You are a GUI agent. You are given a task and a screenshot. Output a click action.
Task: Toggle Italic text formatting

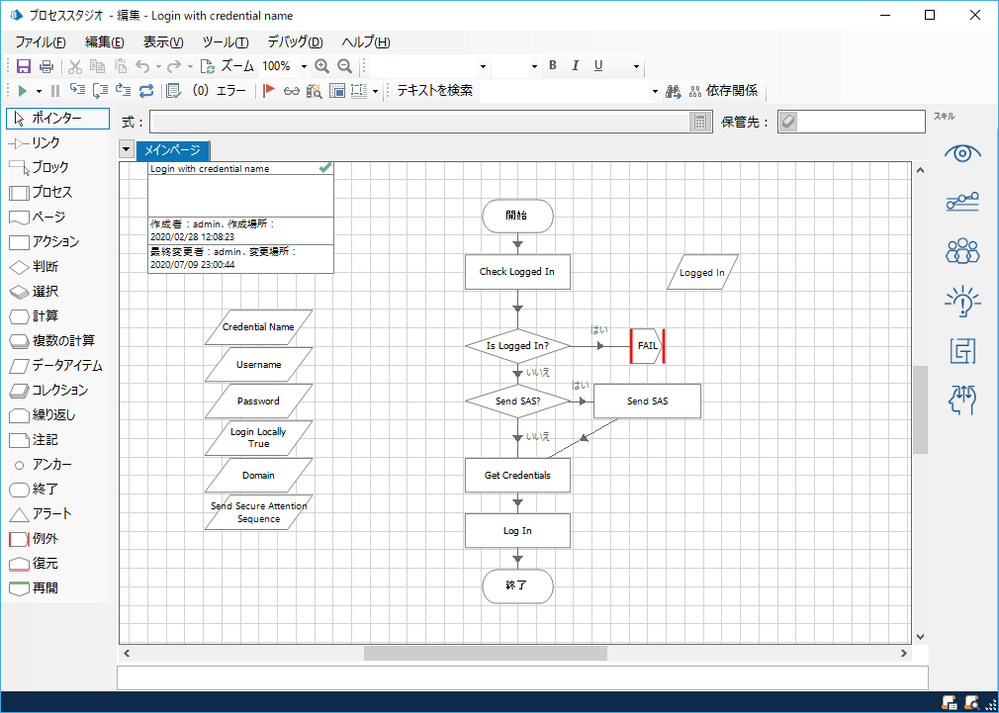tap(575, 66)
